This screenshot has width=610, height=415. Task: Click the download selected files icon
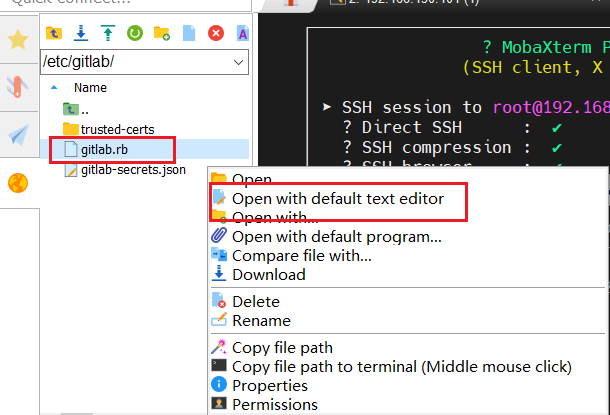coord(82,34)
